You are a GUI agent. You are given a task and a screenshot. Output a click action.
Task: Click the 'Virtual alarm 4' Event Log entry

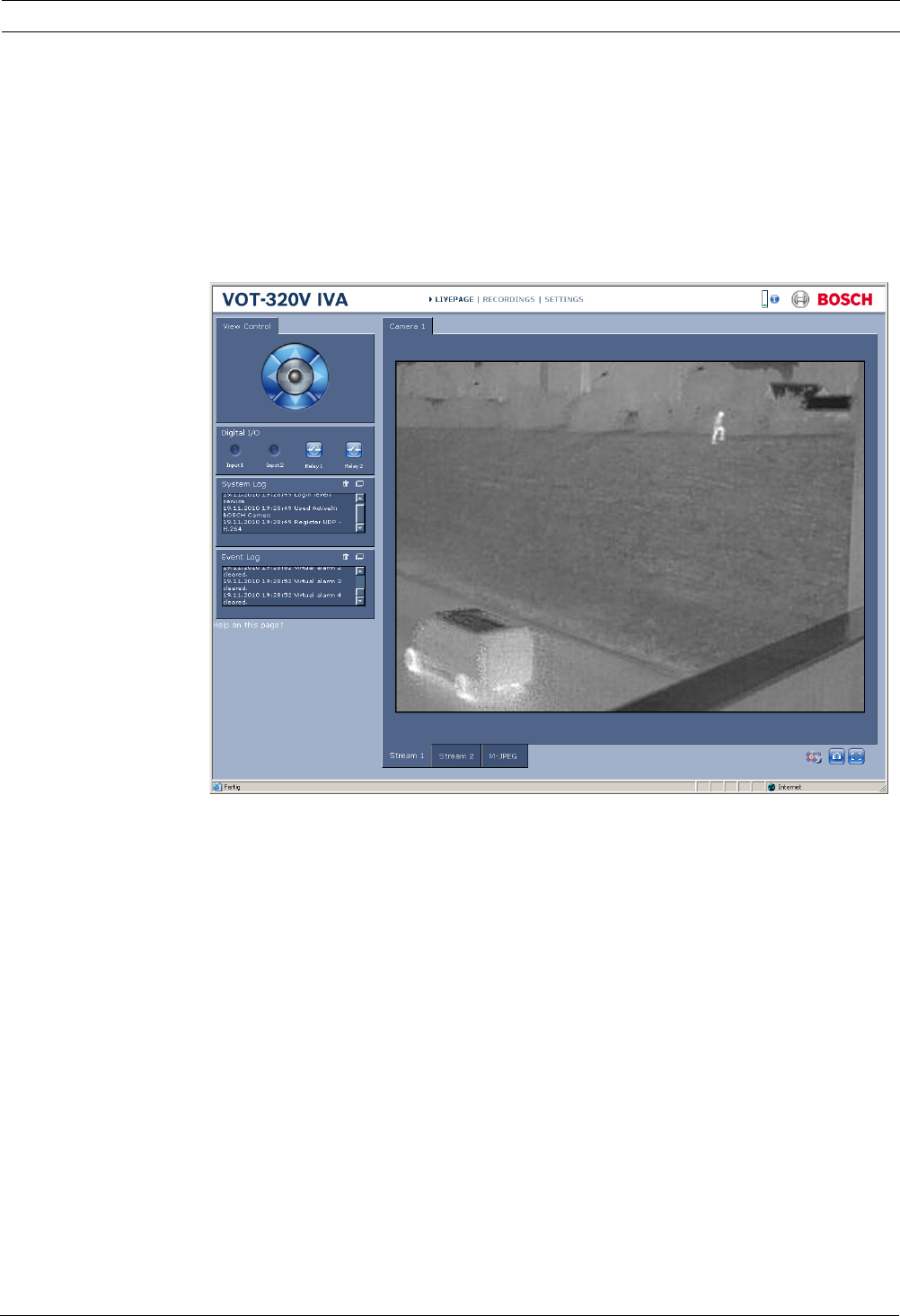coord(282,598)
